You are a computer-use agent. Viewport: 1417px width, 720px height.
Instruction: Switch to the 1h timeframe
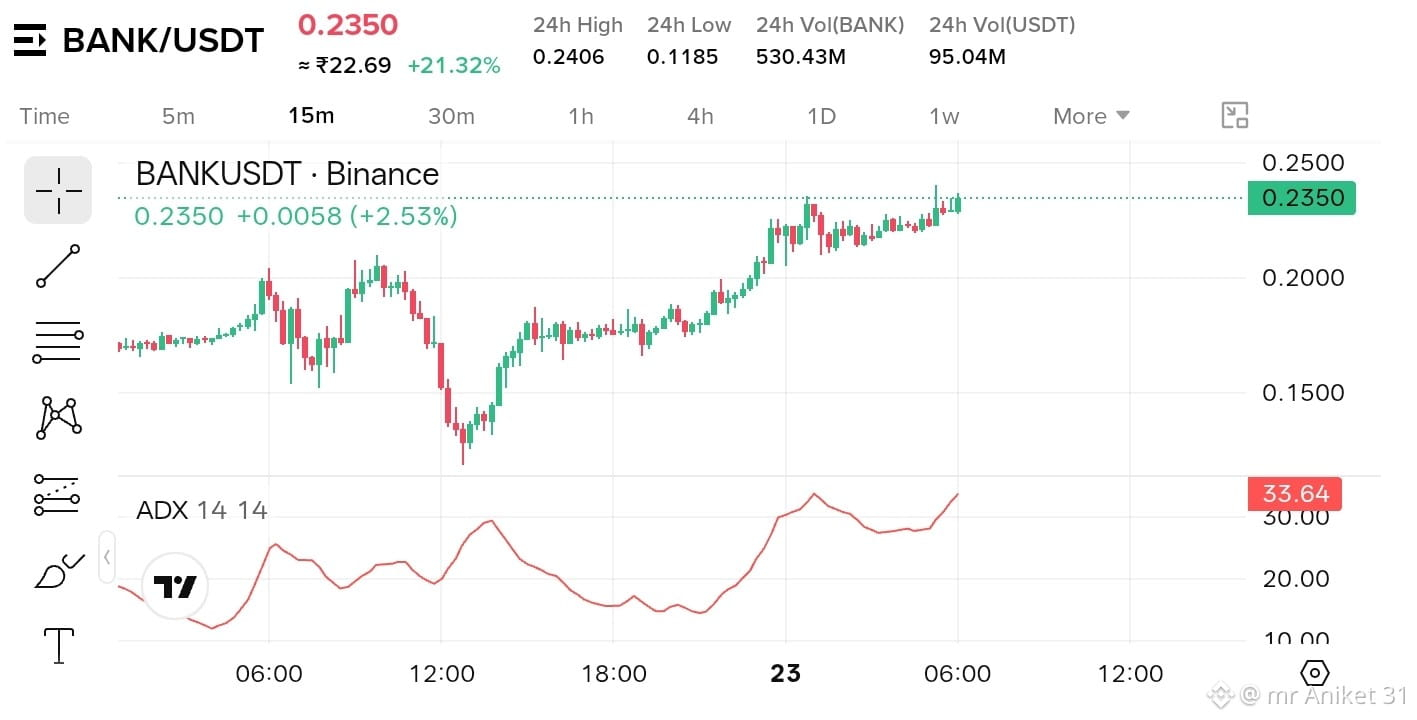(581, 116)
